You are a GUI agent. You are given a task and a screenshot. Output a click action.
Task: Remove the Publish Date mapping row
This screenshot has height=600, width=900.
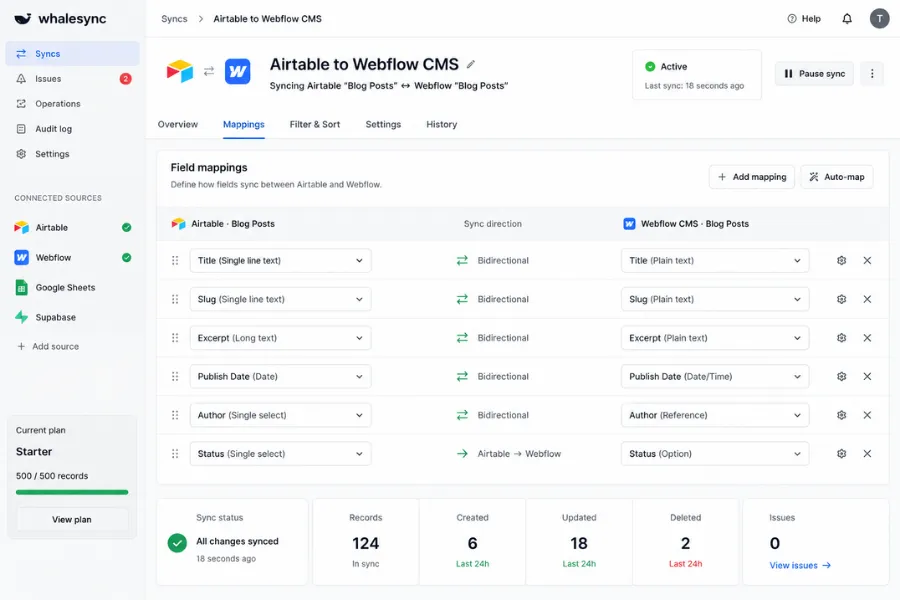(867, 377)
